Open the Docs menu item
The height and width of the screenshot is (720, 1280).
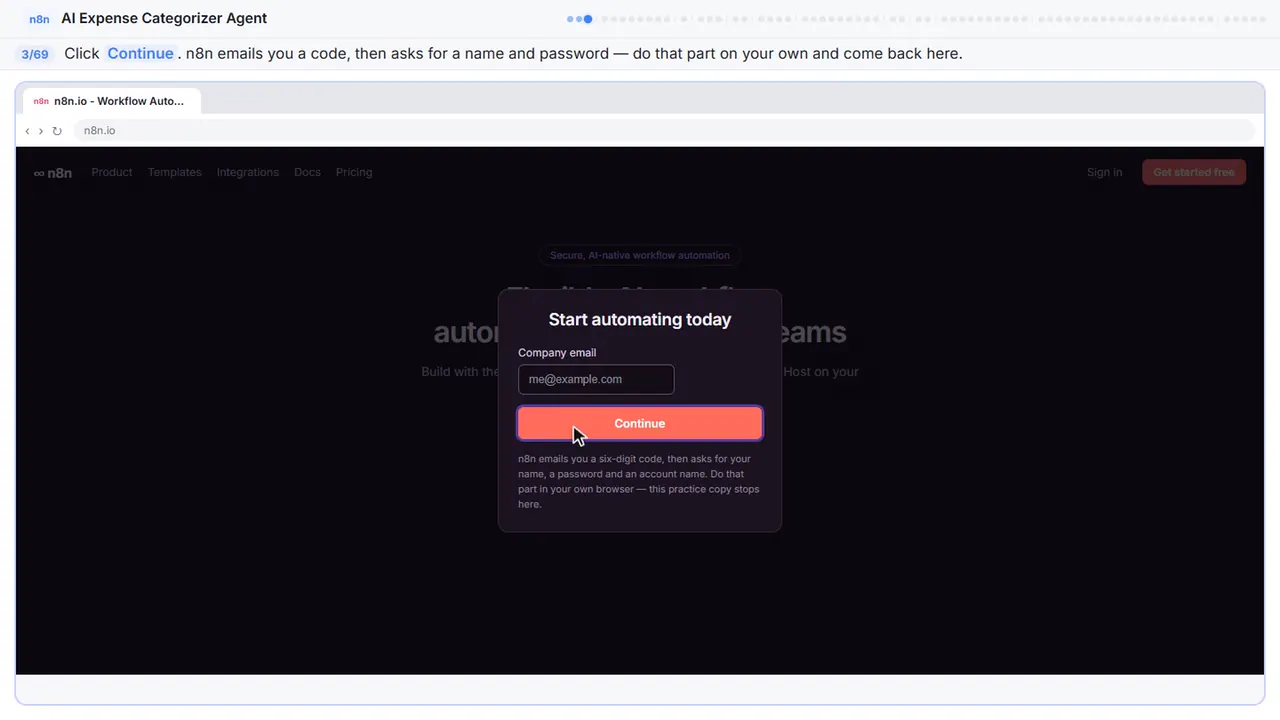pos(307,172)
